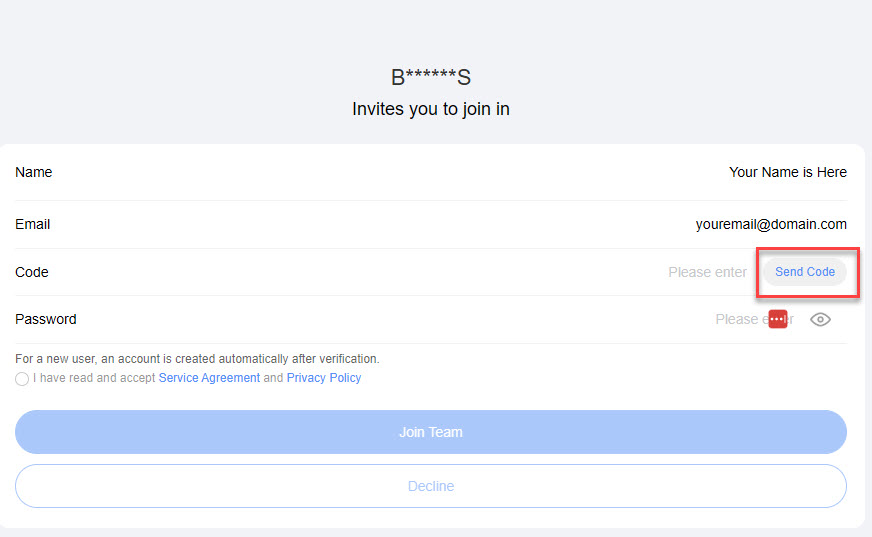The height and width of the screenshot is (537, 872).
Task: Click the 'I have read and accept' text
Action: (94, 378)
